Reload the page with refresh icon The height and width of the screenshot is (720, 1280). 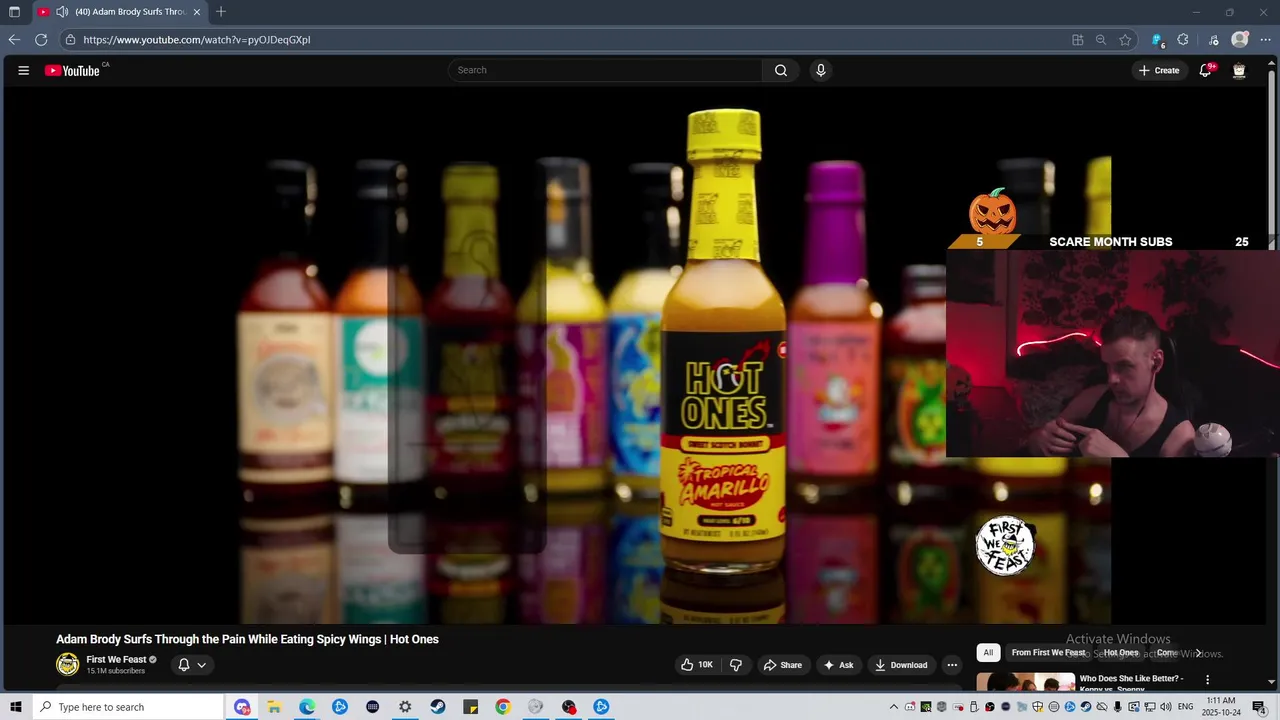[x=41, y=40]
